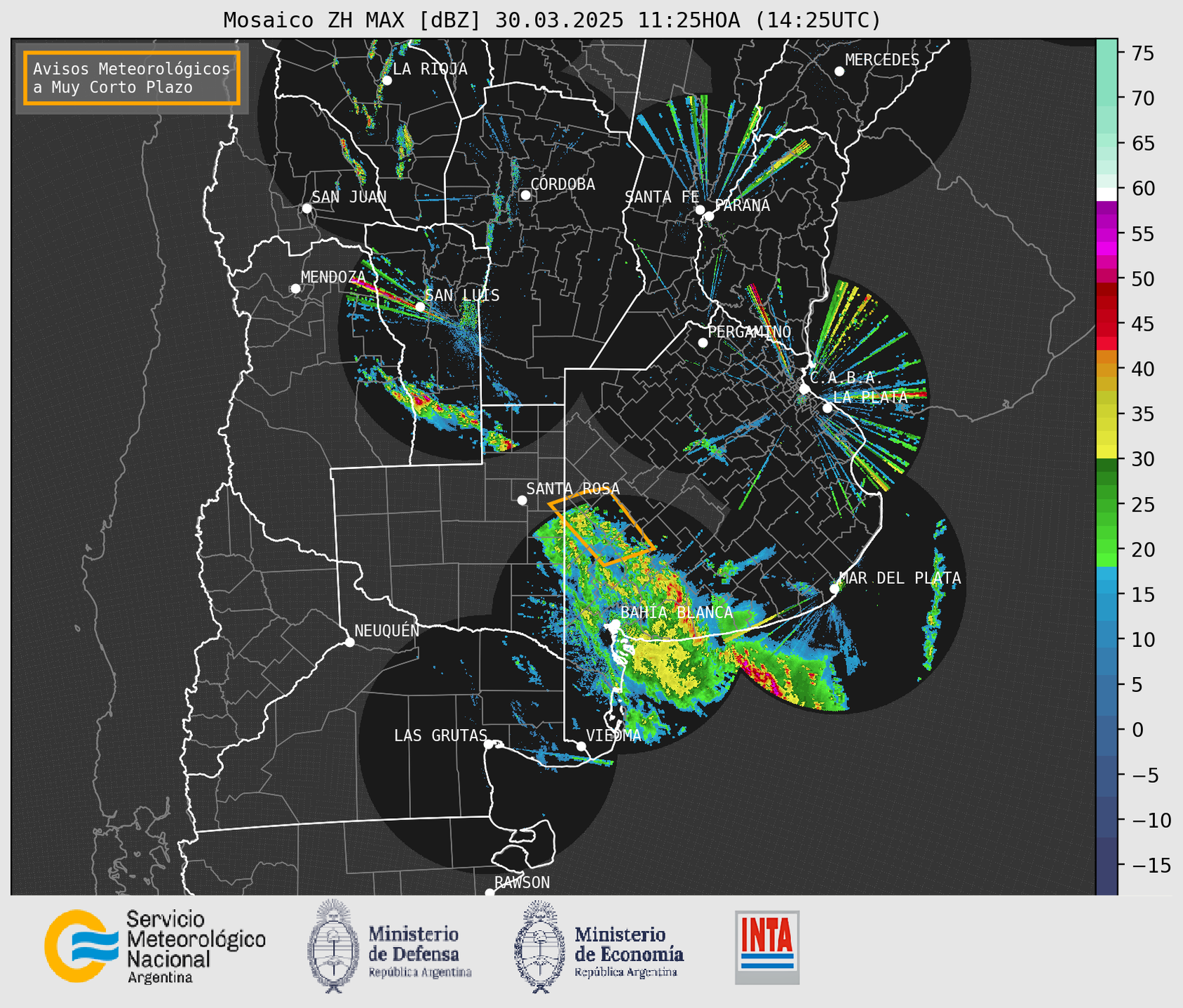Click the RAWSON city marker dot
The image size is (1183, 1008).
[x=489, y=893]
